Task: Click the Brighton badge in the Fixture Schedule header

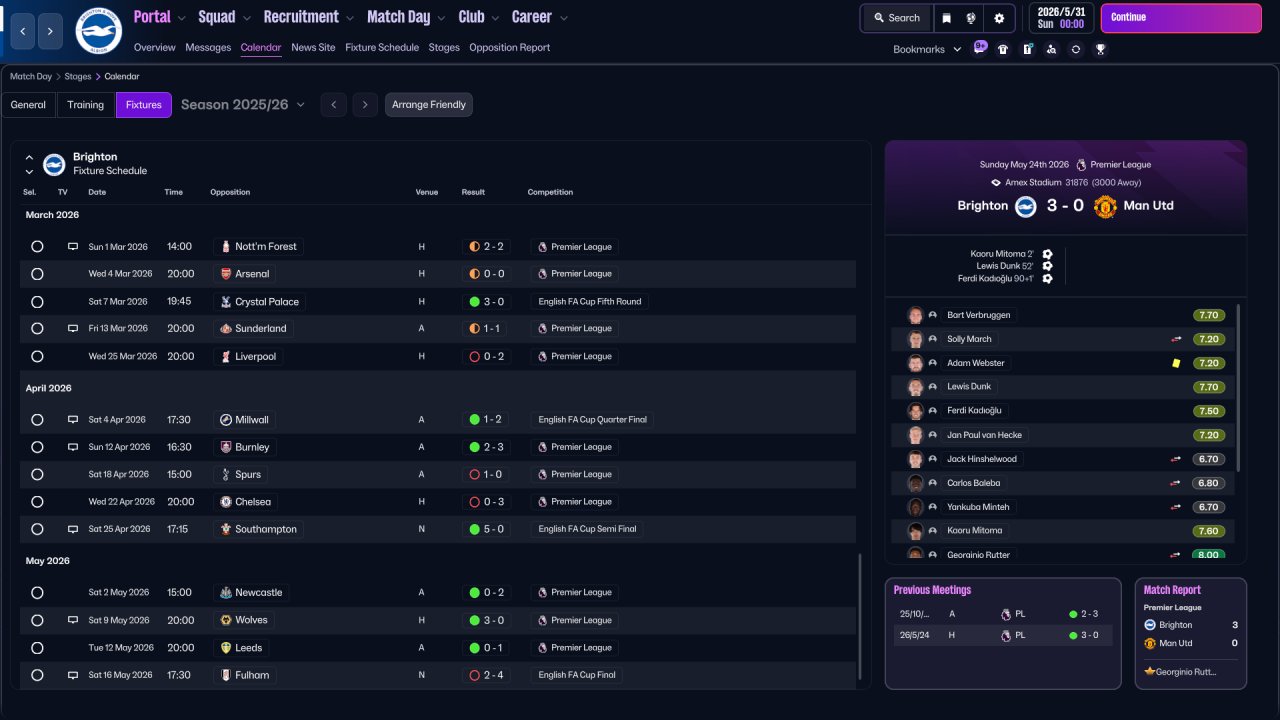Action: point(54,164)
